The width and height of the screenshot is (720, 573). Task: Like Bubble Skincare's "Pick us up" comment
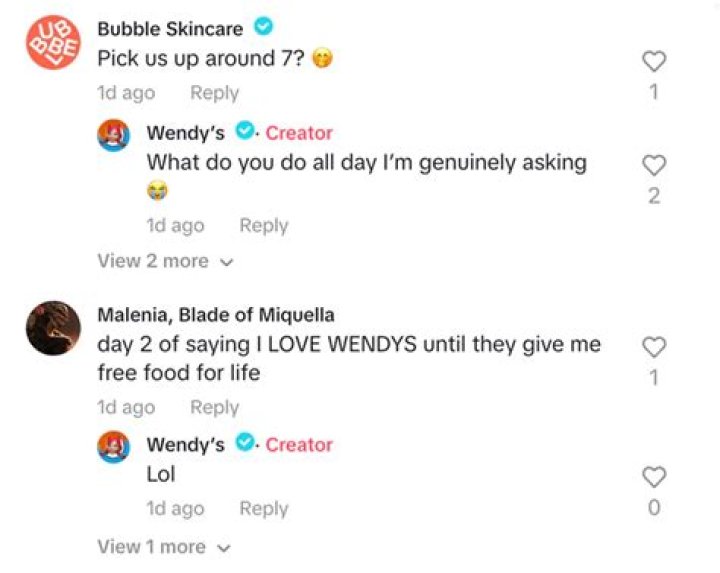click(653, 62)
